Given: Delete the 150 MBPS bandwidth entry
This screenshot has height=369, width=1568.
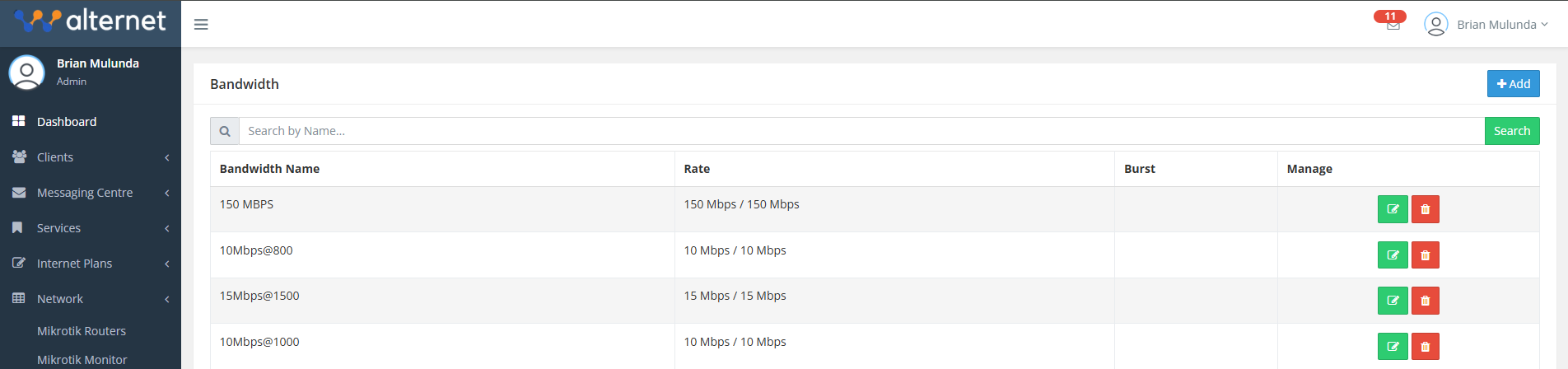Looking at the screenshot, I should [x=1425, y=209].
